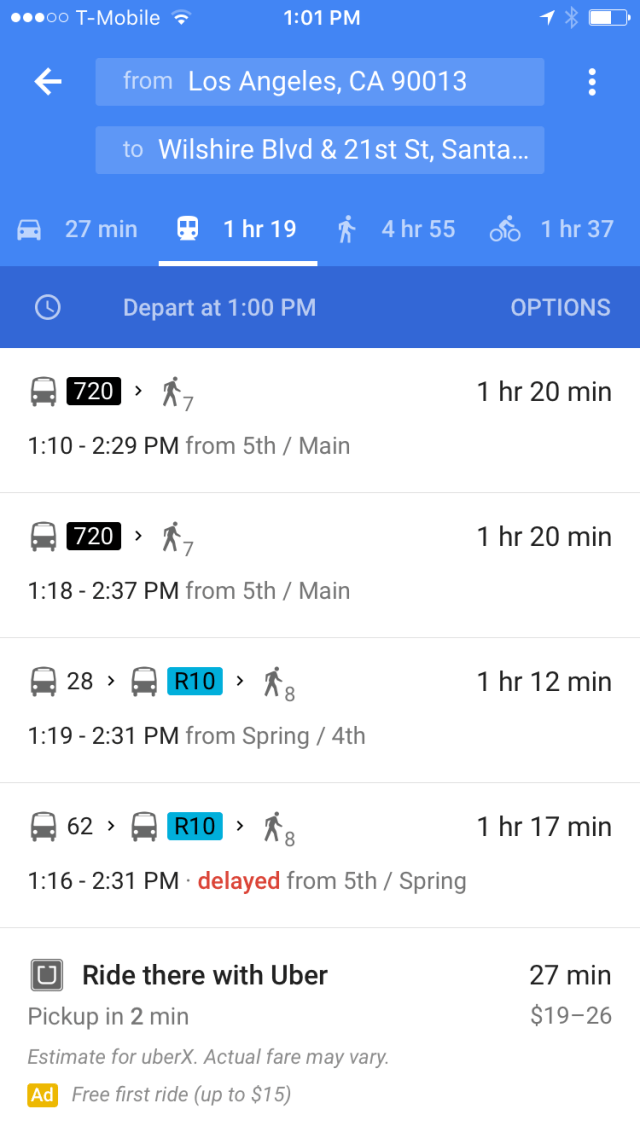Change the Depart at 1:00 PM time

[x=219, y=308]
